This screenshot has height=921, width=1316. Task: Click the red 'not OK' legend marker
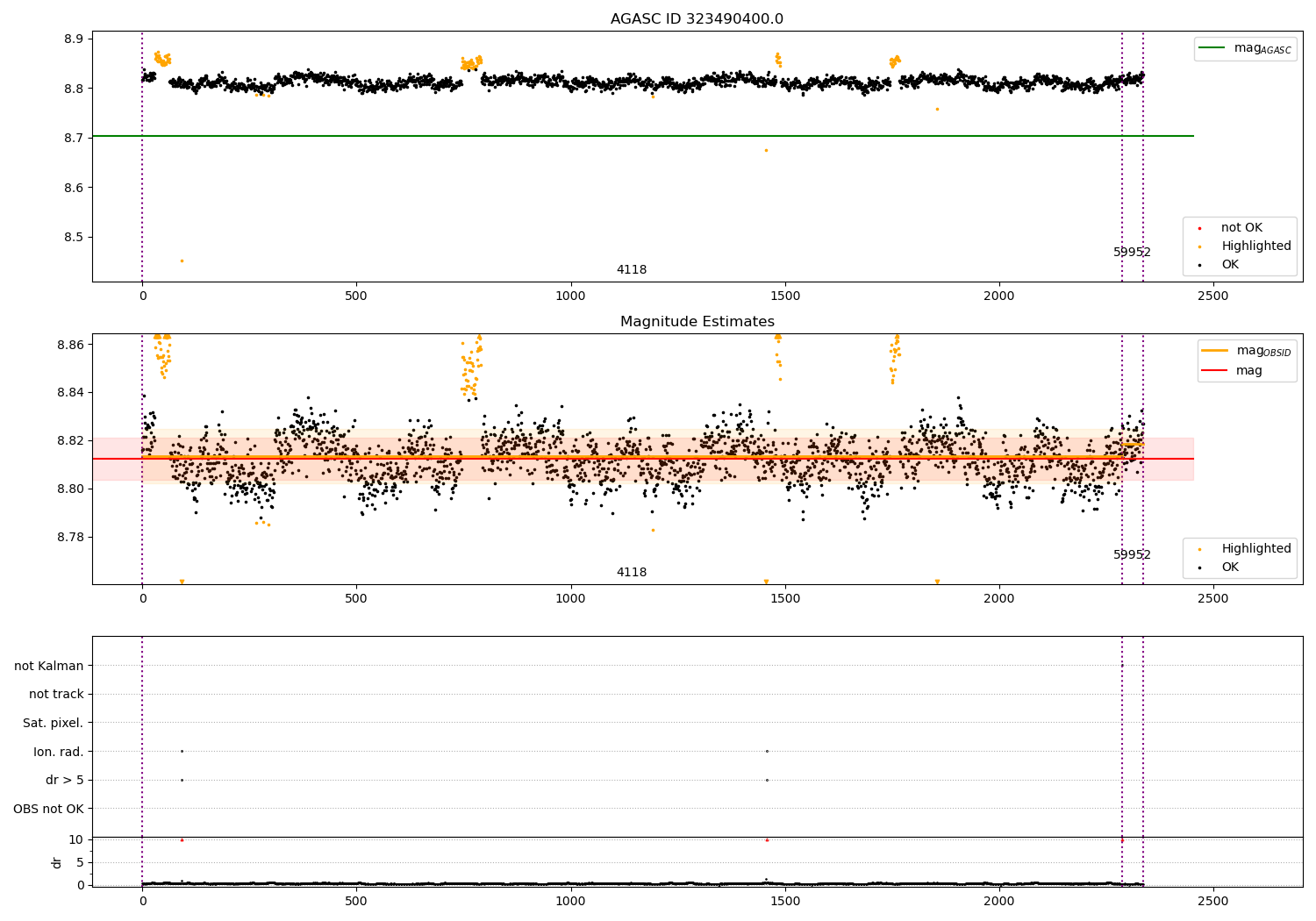[1199, 228]
